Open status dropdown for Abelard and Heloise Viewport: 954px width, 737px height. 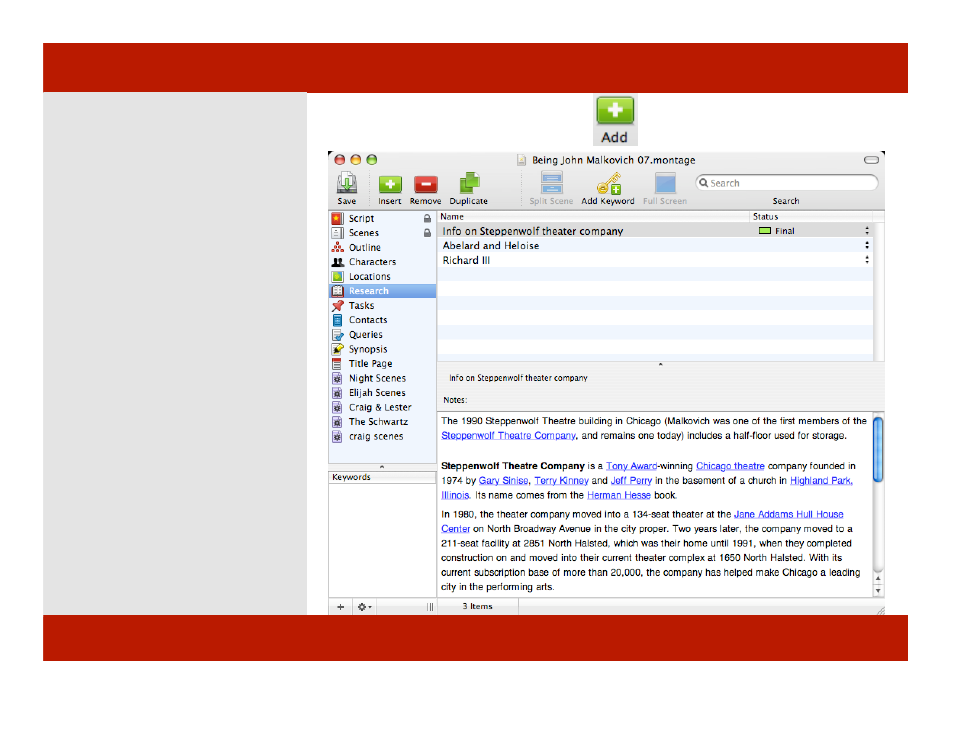[x=867, y=245]
